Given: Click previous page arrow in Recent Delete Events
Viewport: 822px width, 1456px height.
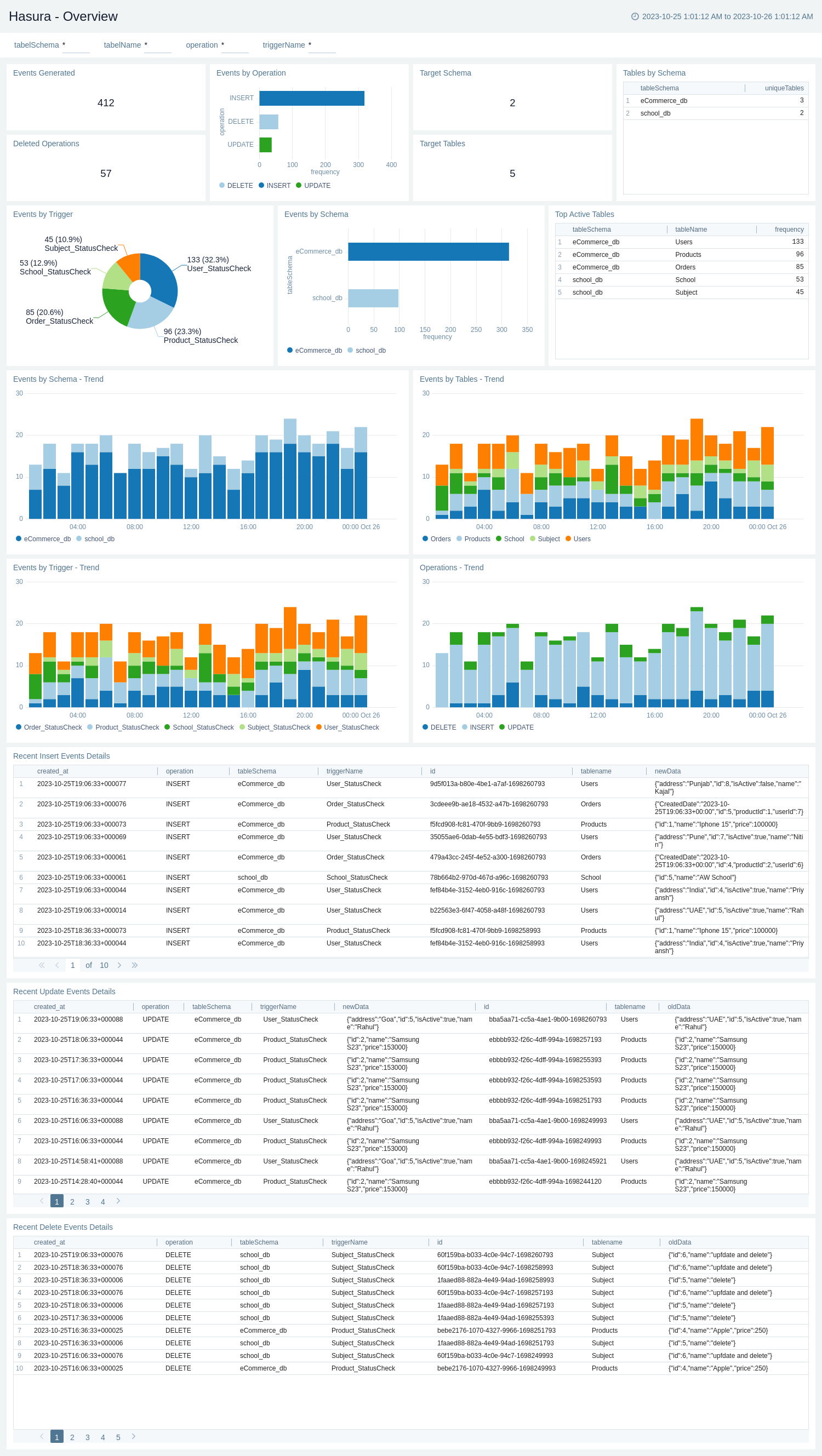Looking at the screenshot, I should tap(41, 1436).
